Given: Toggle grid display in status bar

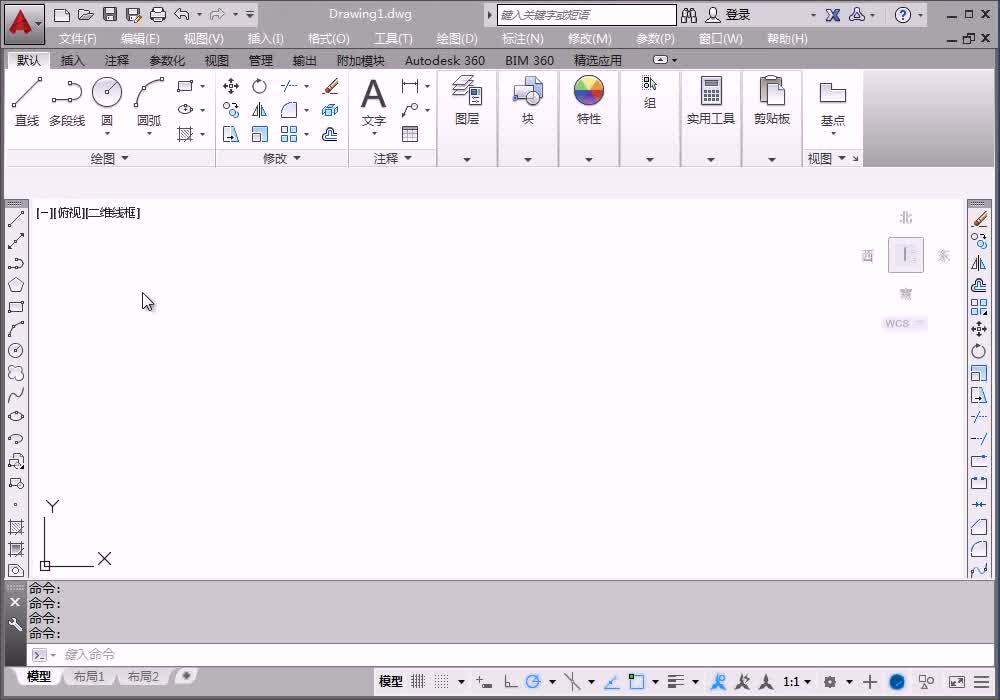Looking at the screenshot, I should coord(418,682).
